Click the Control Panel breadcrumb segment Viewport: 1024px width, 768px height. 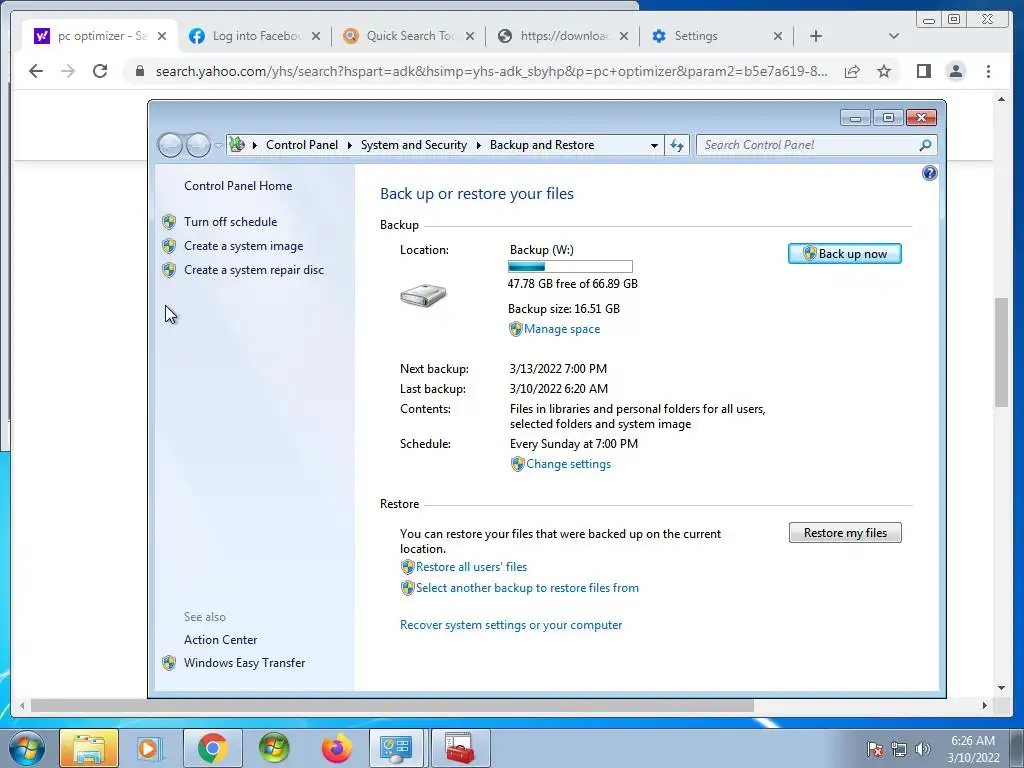[302, 145]
